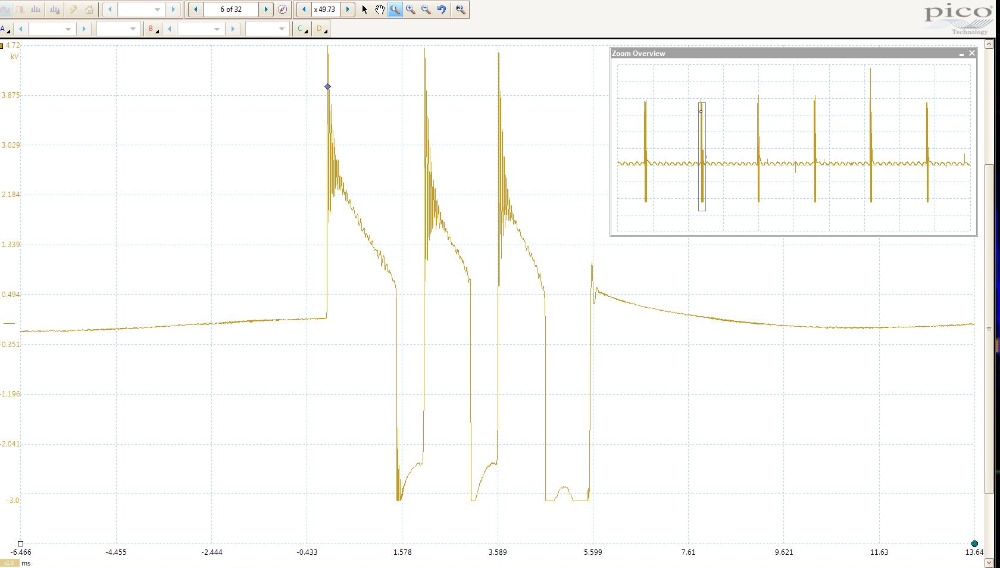Click the green time ruler handle at right

[974, 543]
